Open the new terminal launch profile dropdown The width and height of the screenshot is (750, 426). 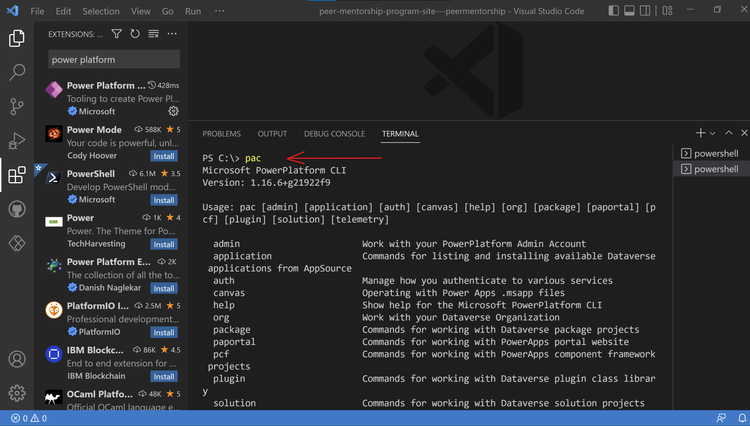point(712,133)
